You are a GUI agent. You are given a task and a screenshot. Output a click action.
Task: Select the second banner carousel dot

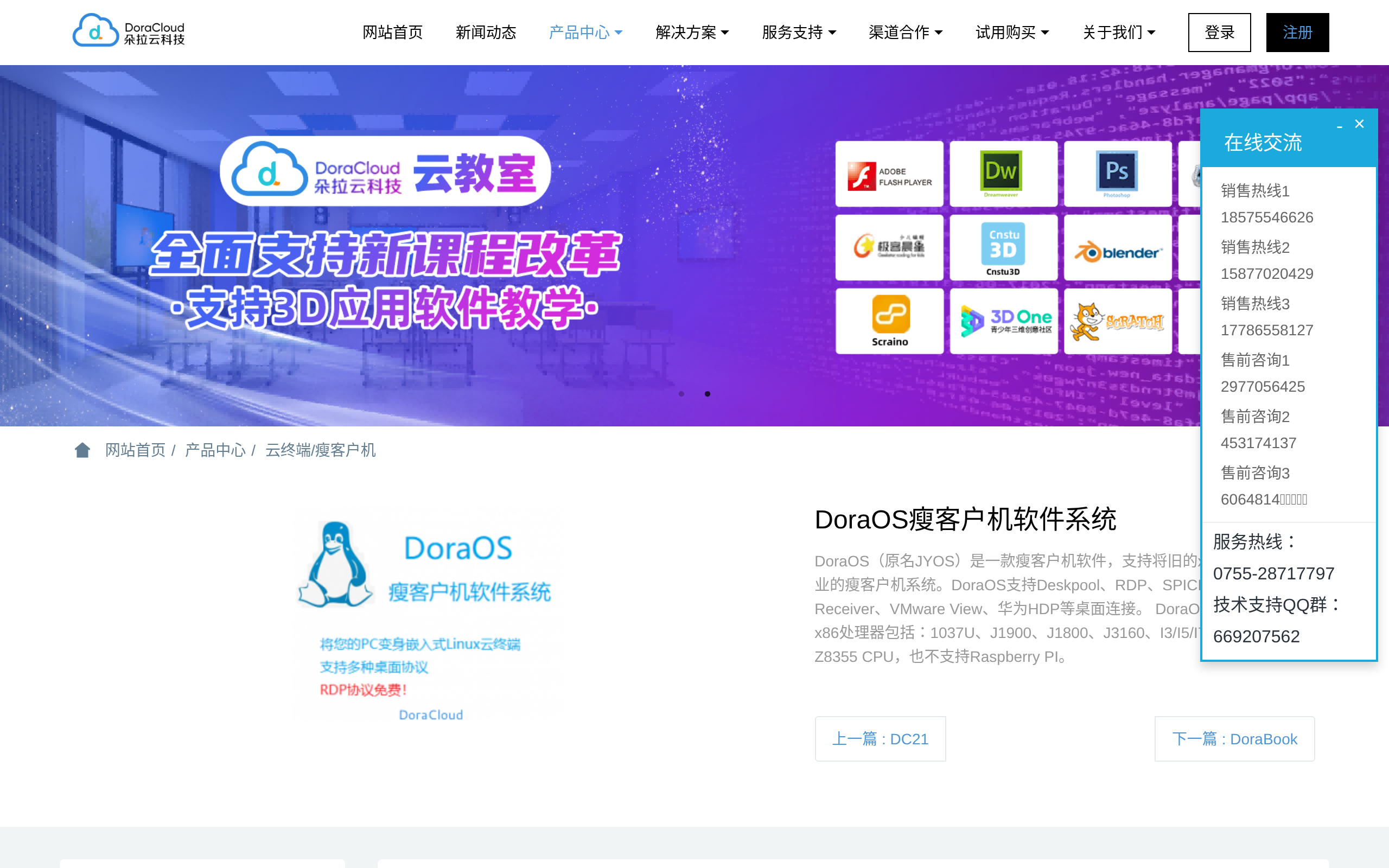[707, 394]
